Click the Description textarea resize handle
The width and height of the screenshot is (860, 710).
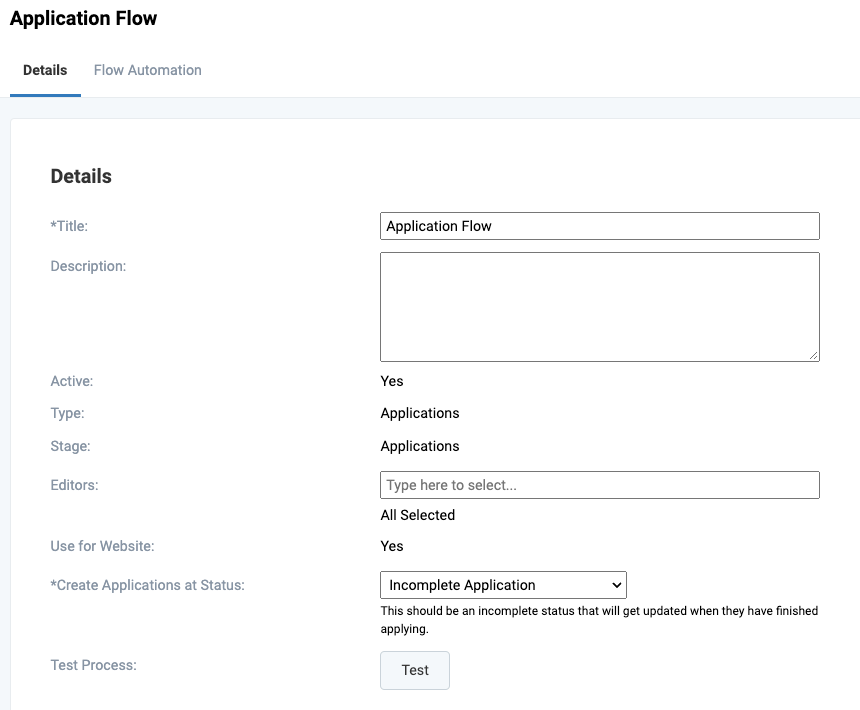tap(815, 356)
